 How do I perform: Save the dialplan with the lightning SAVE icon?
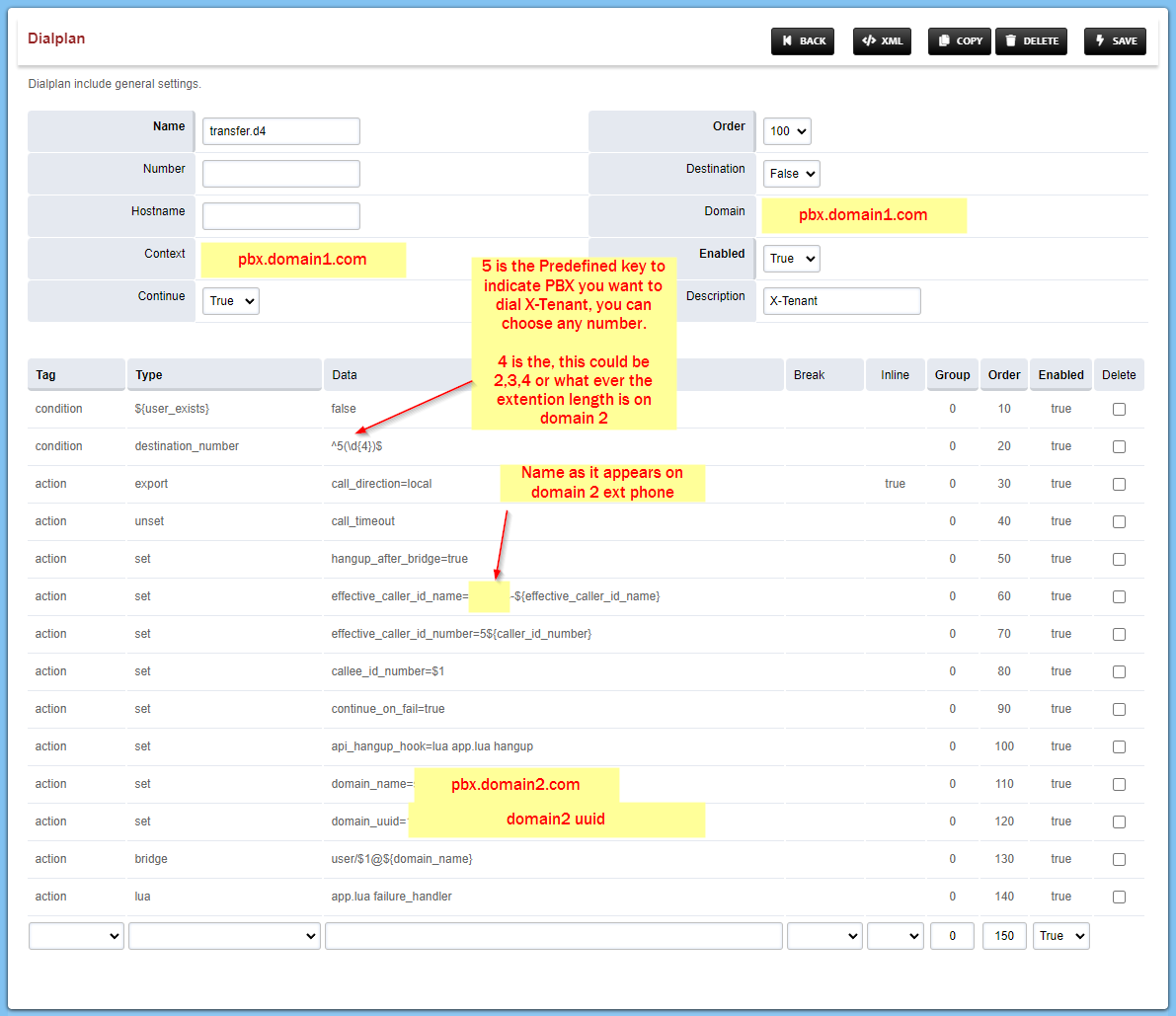[x=1115, y=40]
